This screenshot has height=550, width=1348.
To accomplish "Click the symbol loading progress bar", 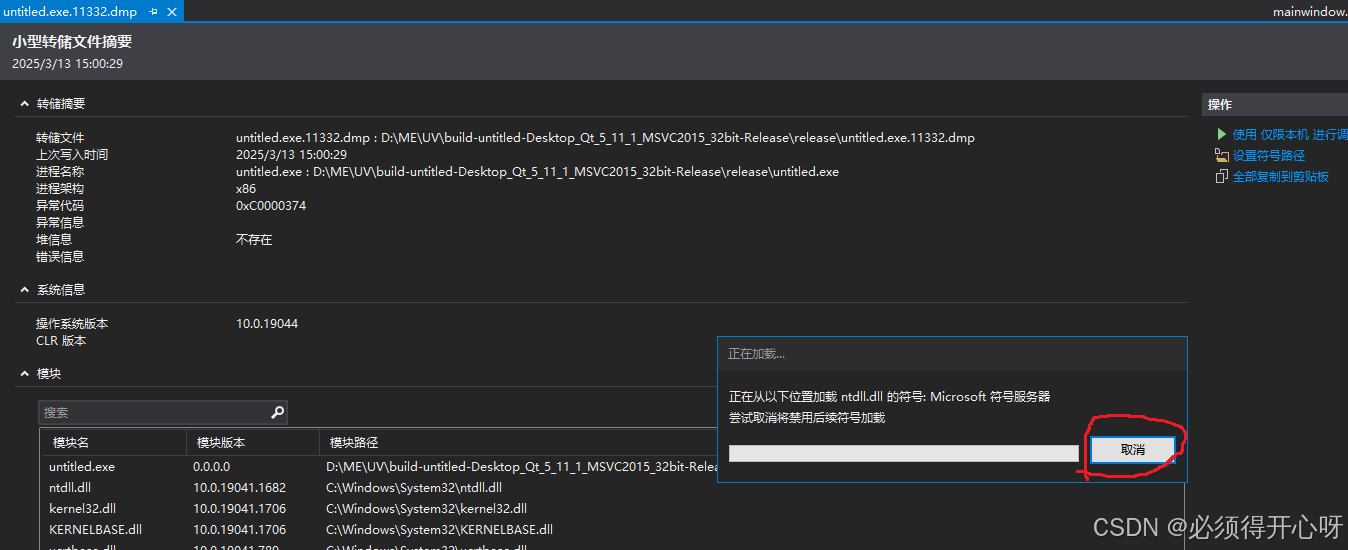I will tap(904, 453).
